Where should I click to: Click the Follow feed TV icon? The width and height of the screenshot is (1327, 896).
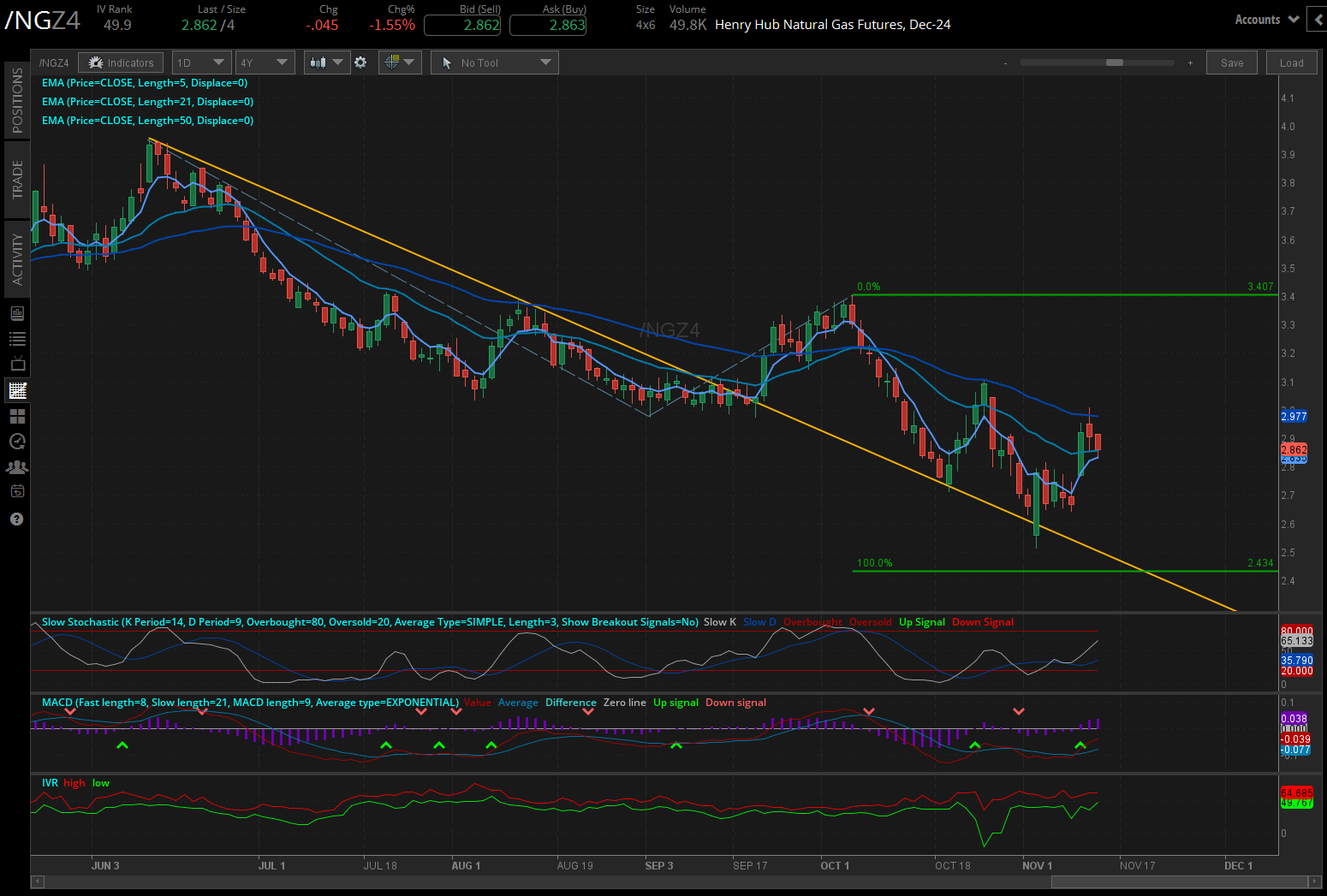[17, 365]
